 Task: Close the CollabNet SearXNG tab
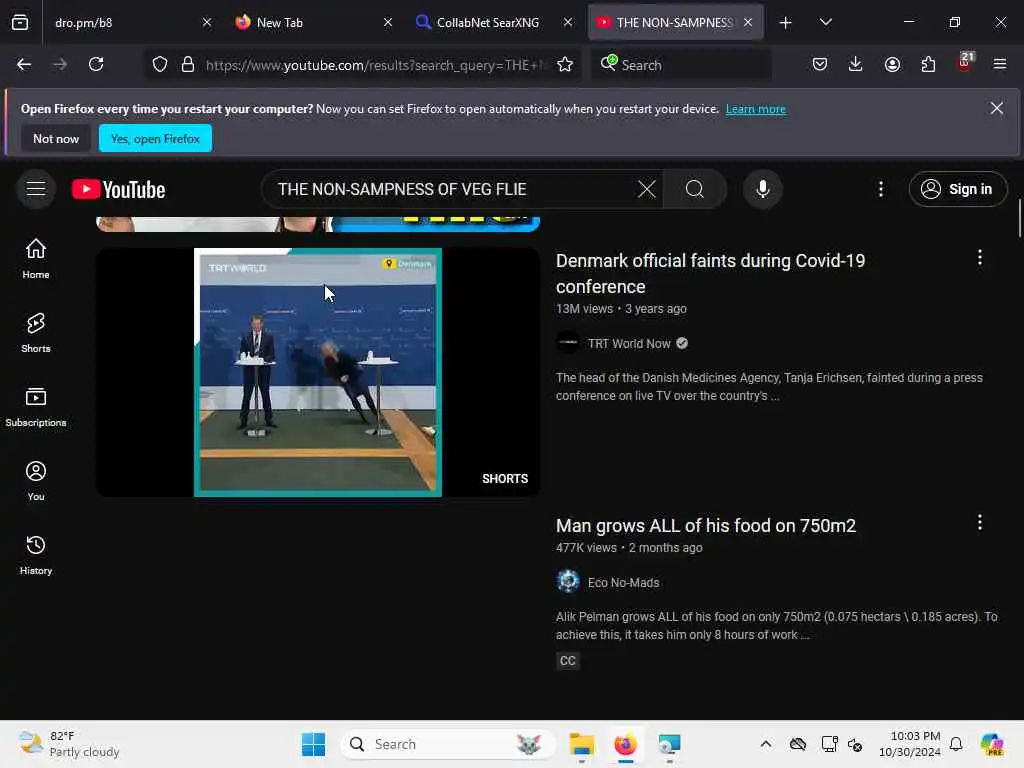click(x=568, y=22)
